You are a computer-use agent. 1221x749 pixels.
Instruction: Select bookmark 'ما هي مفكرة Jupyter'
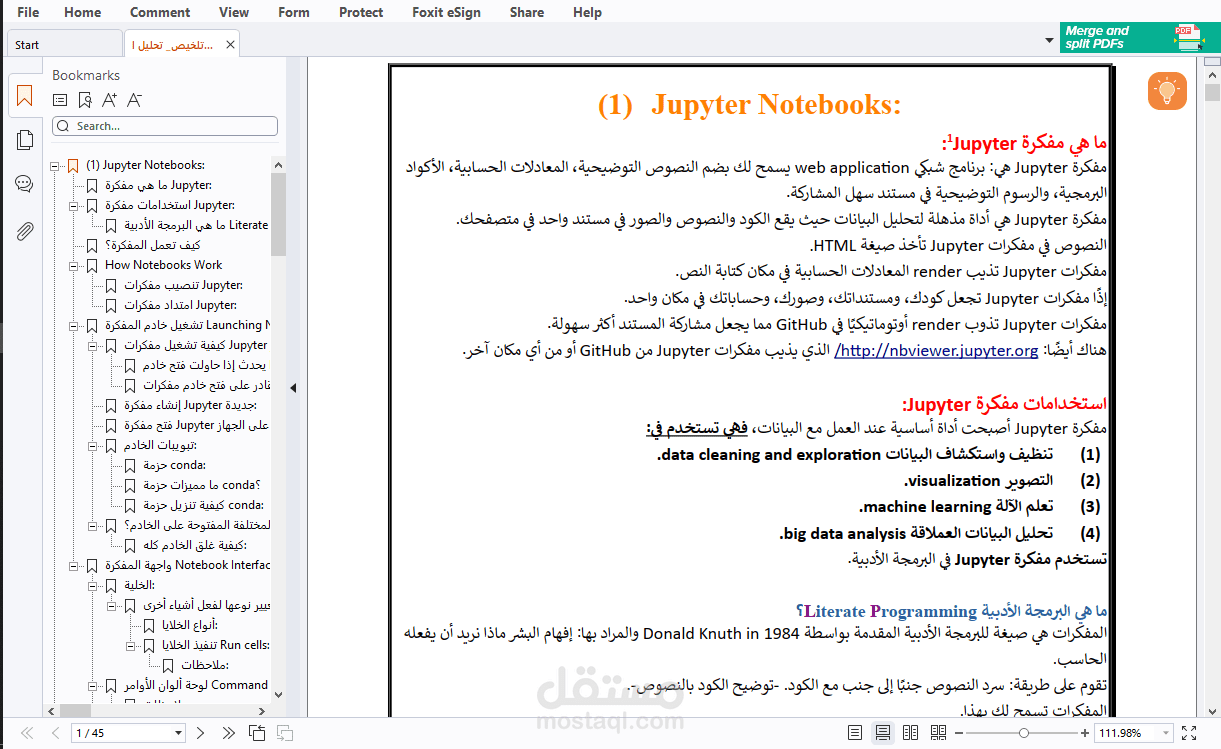(158, 185)
